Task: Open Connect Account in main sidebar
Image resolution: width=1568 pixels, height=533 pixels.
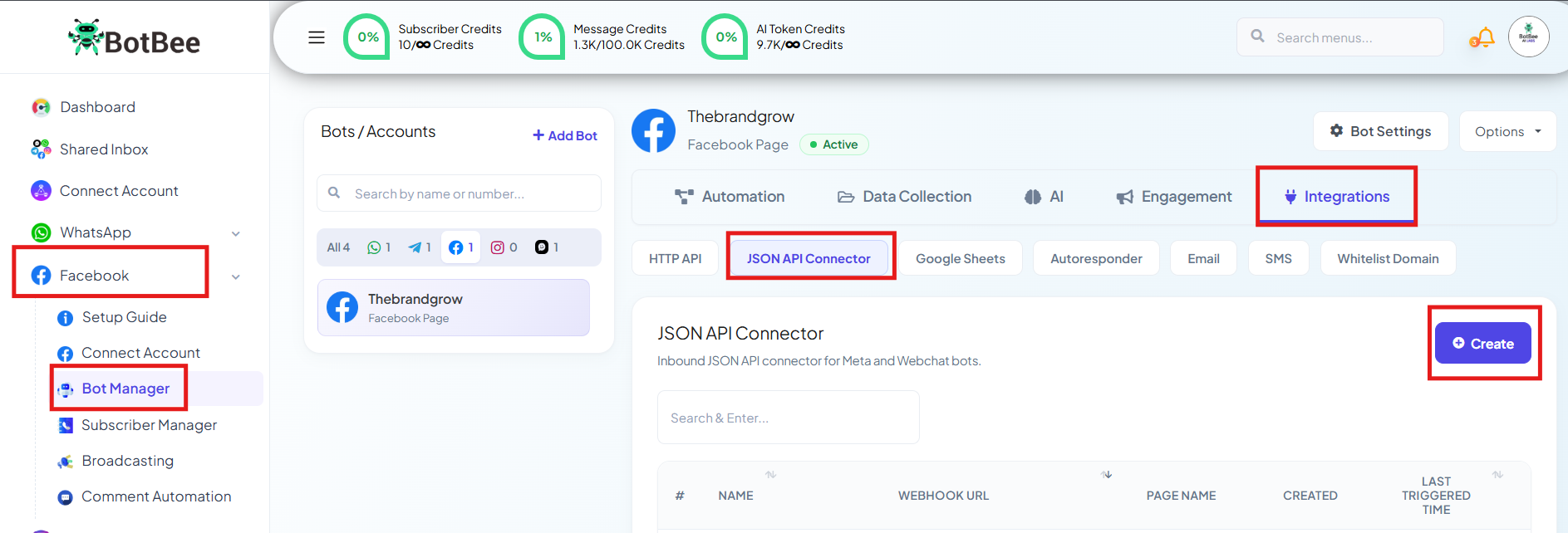Action: pyautogui.click(x=119, y=191)
